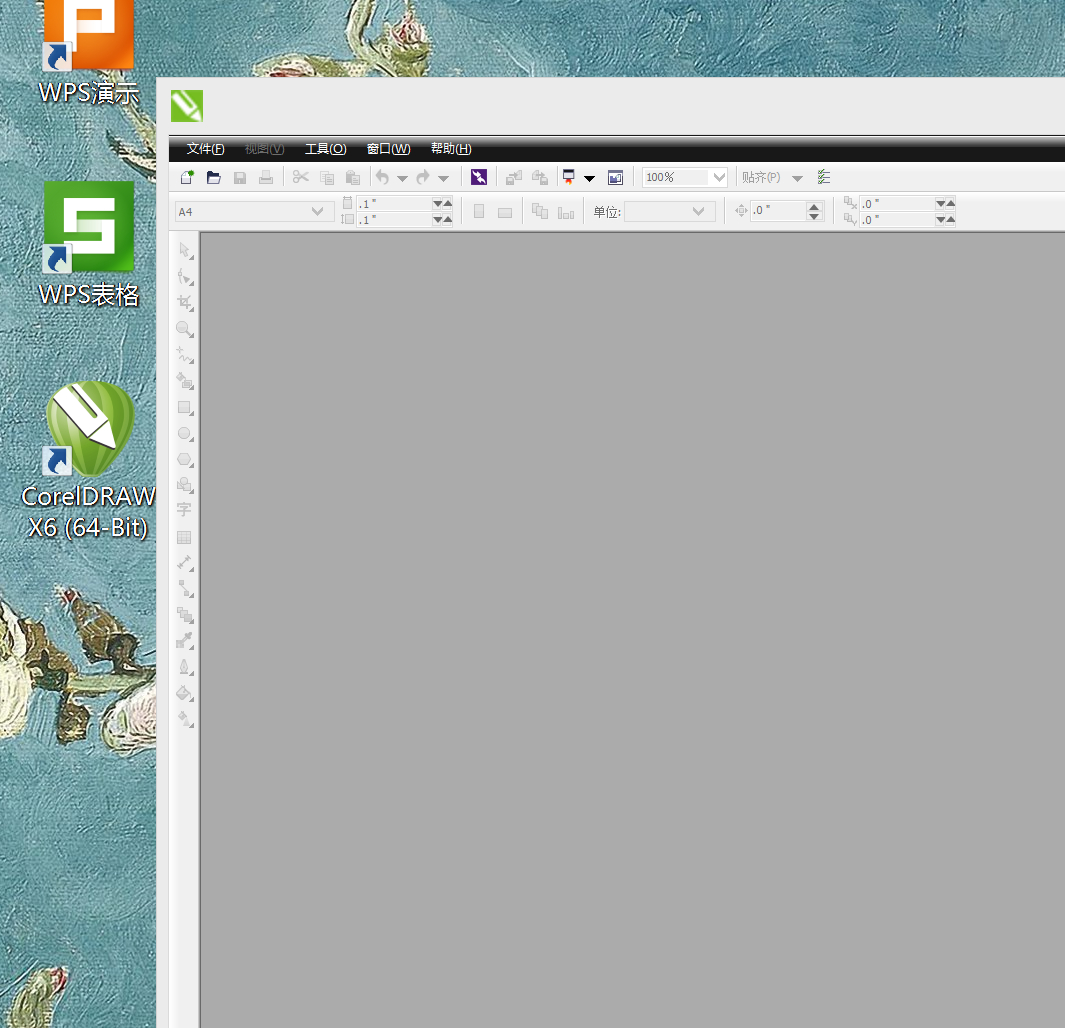Select the Ellipse tool
The width and height of the screenshot is (1065, 1028).
click(184, 434)
